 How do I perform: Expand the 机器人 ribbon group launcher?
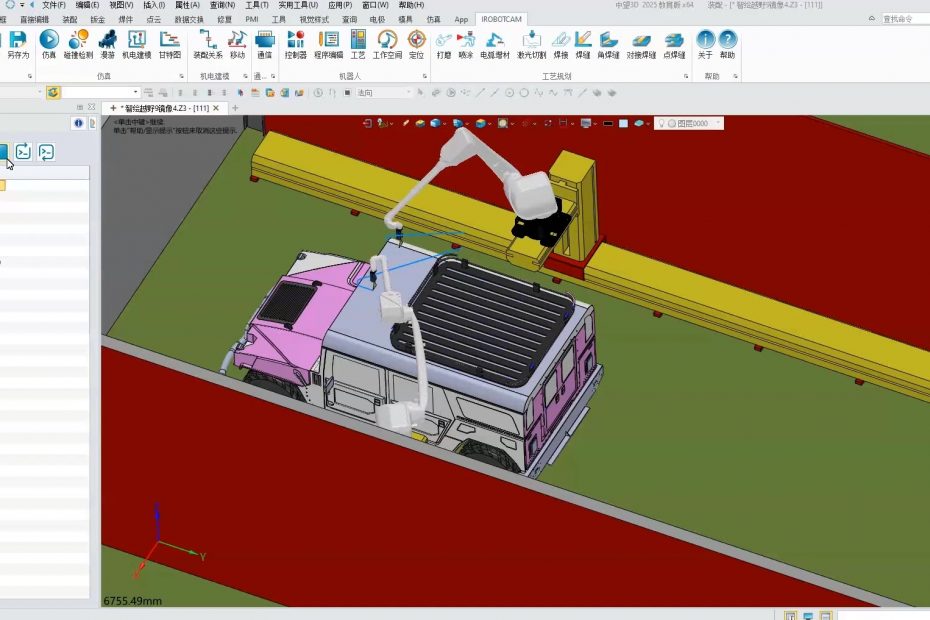point(426,76)
